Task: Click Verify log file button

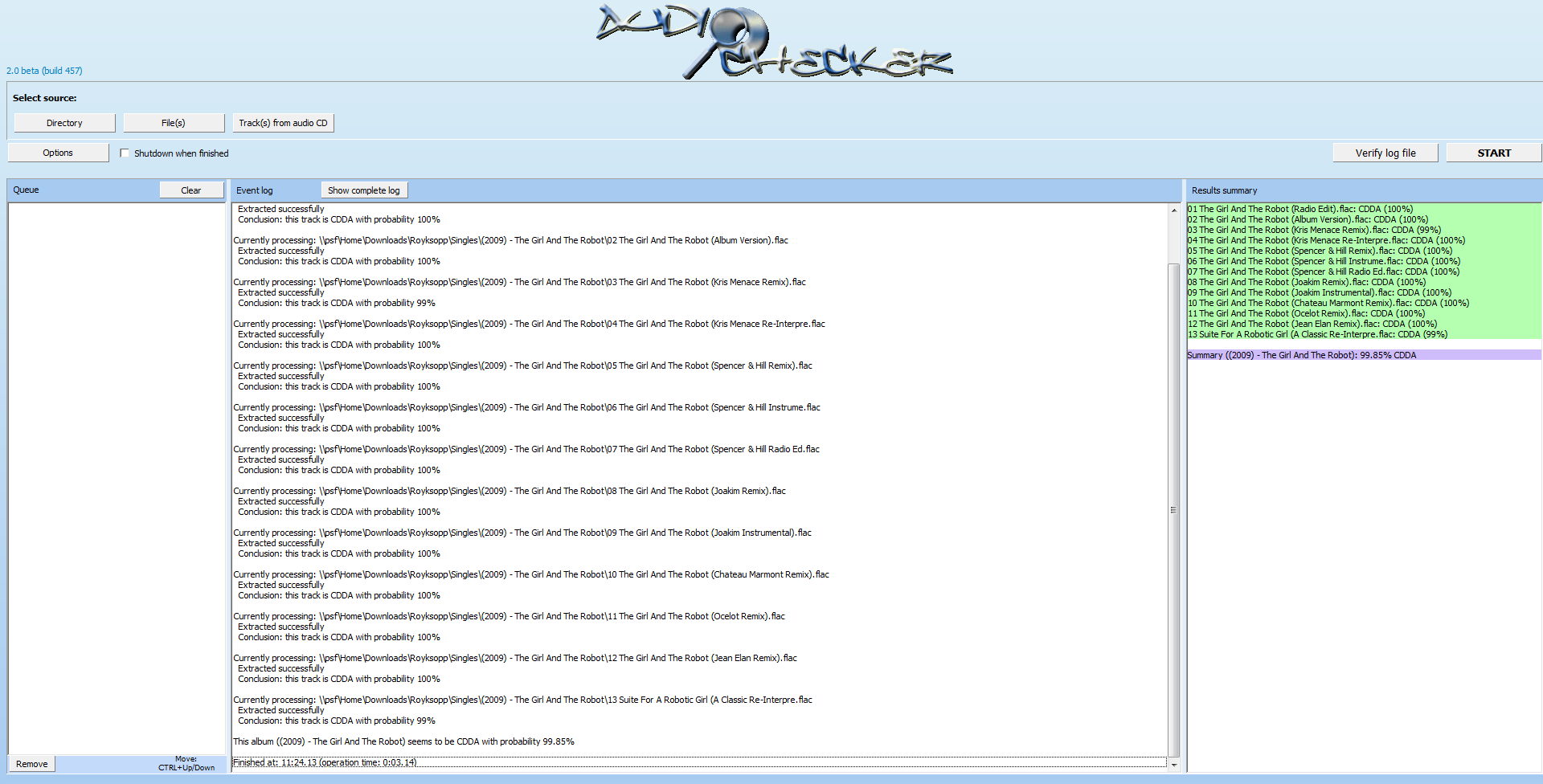Action: pos(1385,153)
